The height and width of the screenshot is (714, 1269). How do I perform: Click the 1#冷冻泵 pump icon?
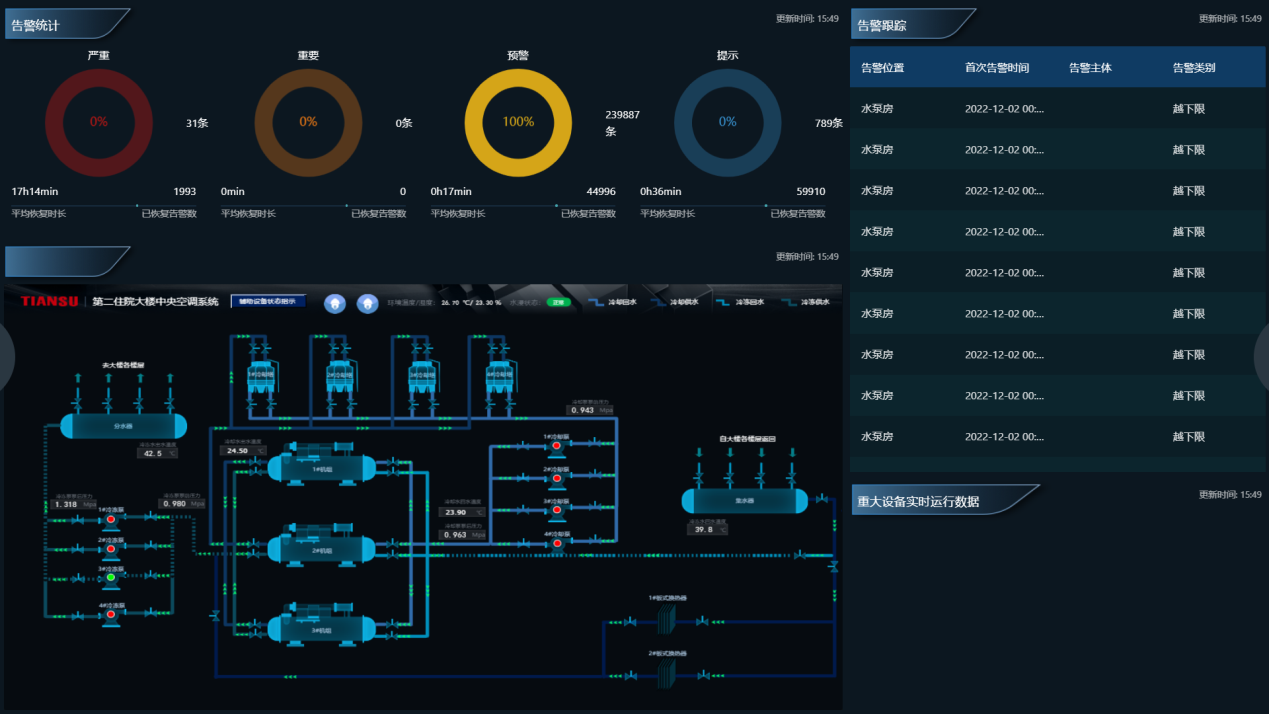pyautogui.click(x=111, y=519)
